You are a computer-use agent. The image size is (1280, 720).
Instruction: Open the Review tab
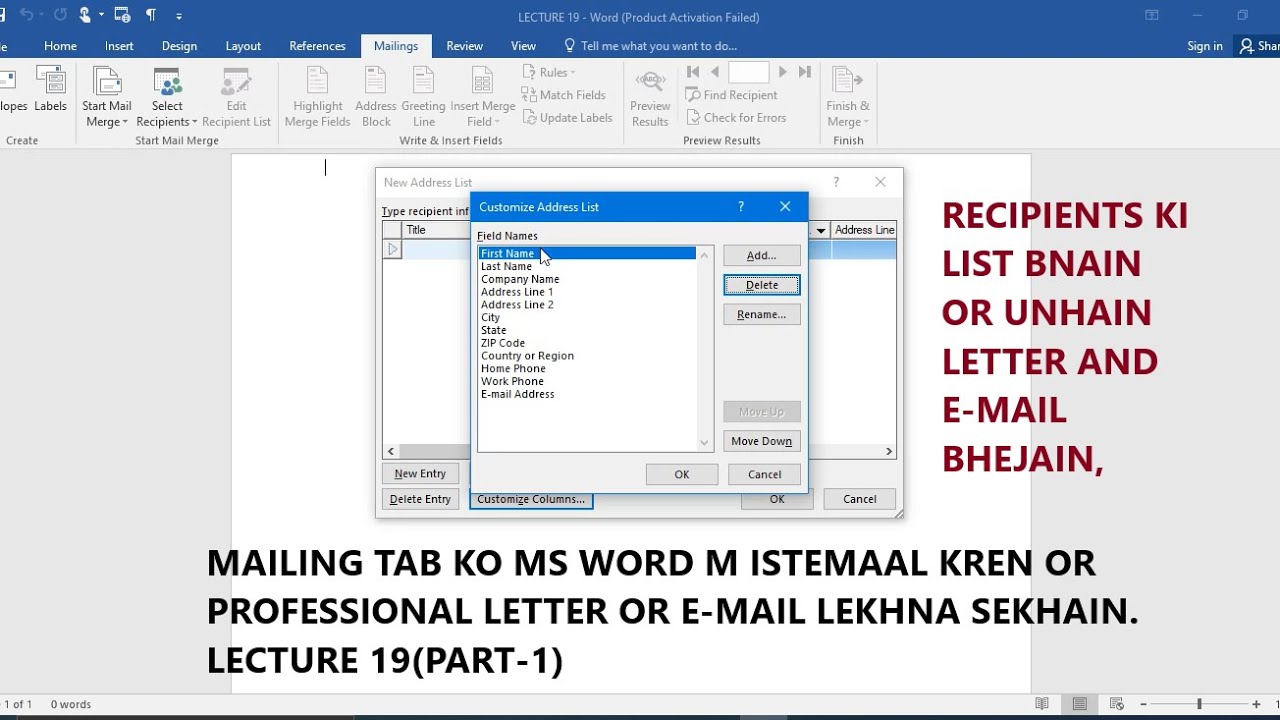[464, 46]
